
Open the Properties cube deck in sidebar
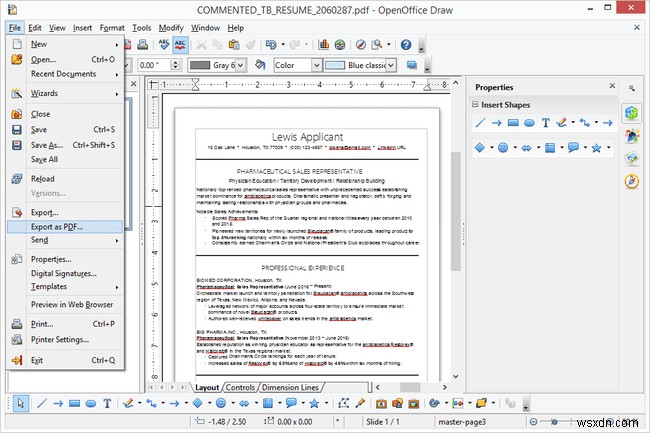pos(631,113)
